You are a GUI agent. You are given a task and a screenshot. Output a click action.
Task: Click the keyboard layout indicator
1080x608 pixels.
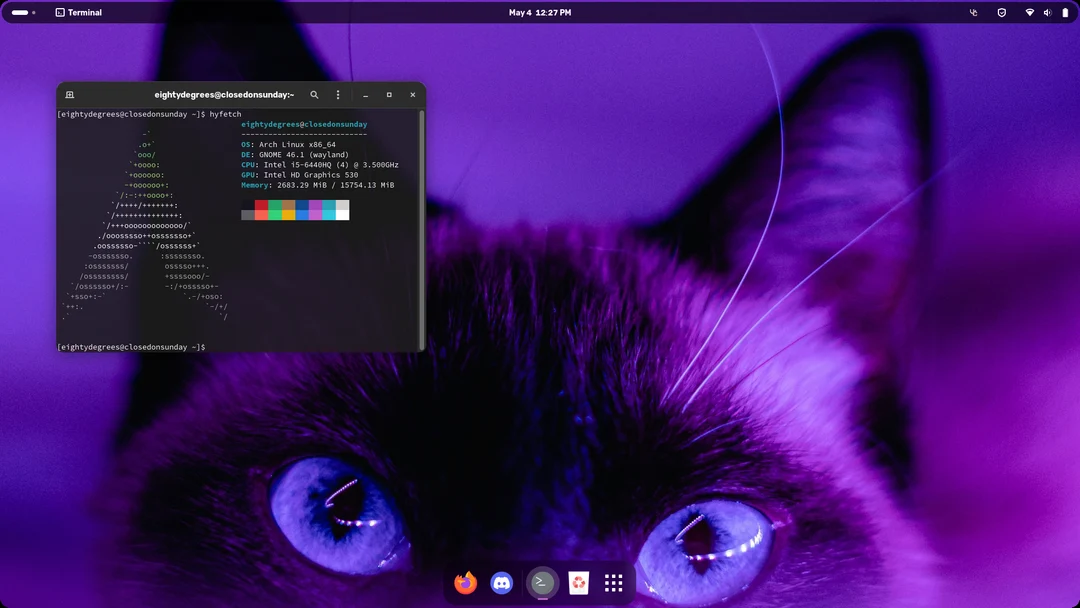click(x=972, y=12)
